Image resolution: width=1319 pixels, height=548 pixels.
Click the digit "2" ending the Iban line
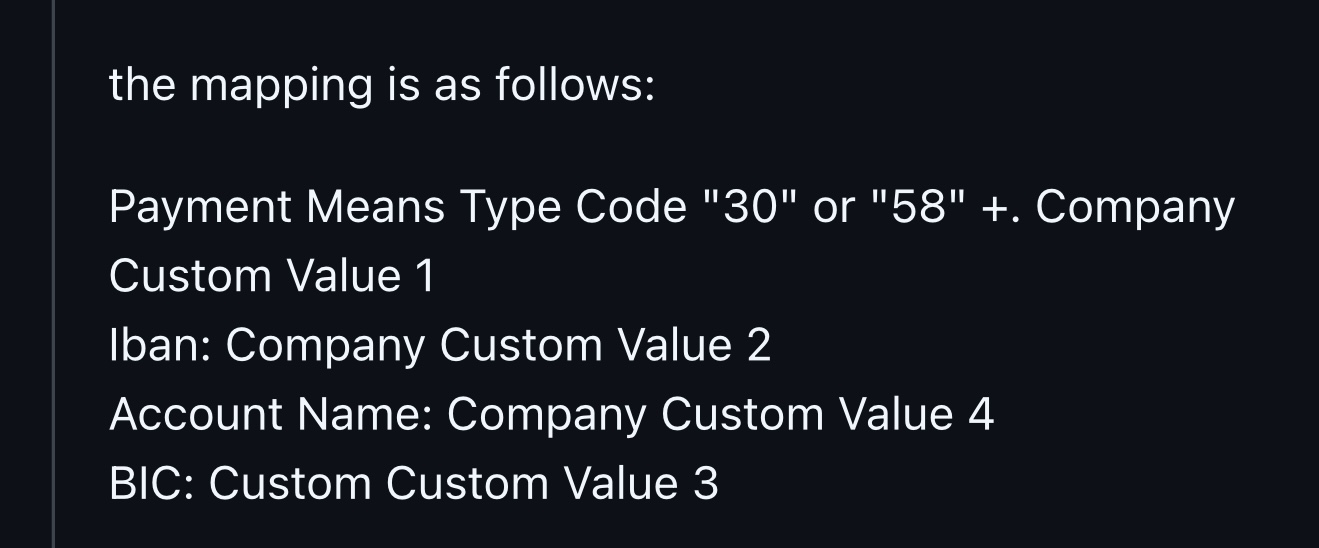coord(759,346)
